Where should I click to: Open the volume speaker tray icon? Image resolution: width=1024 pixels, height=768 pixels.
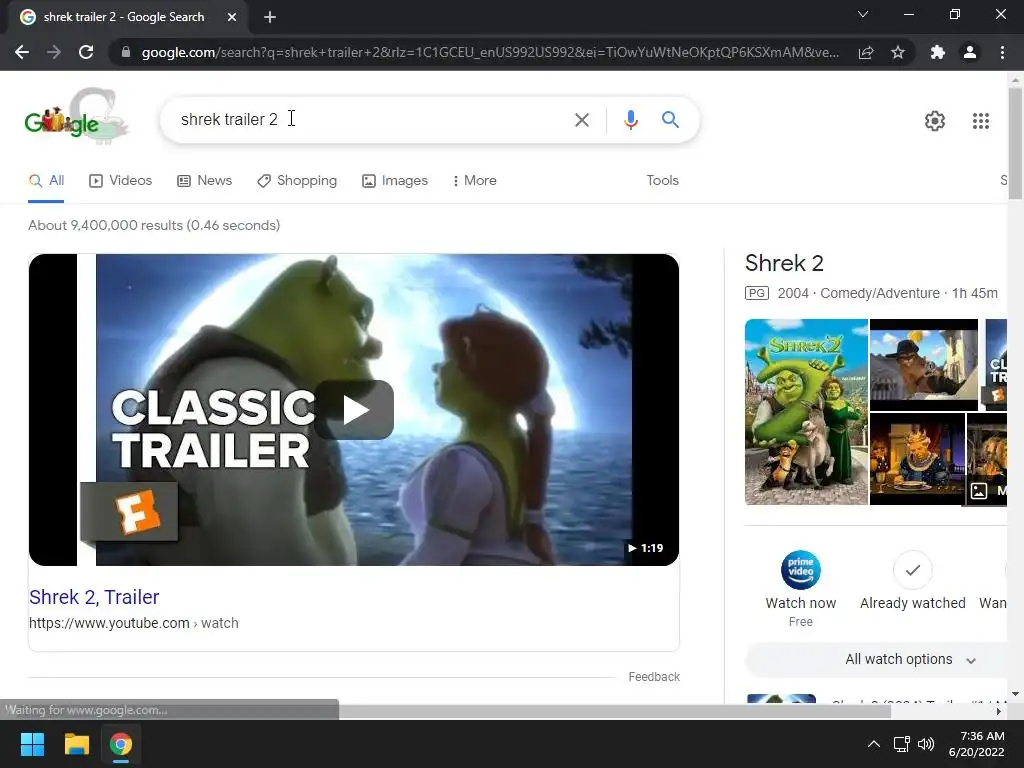(925, 744)
